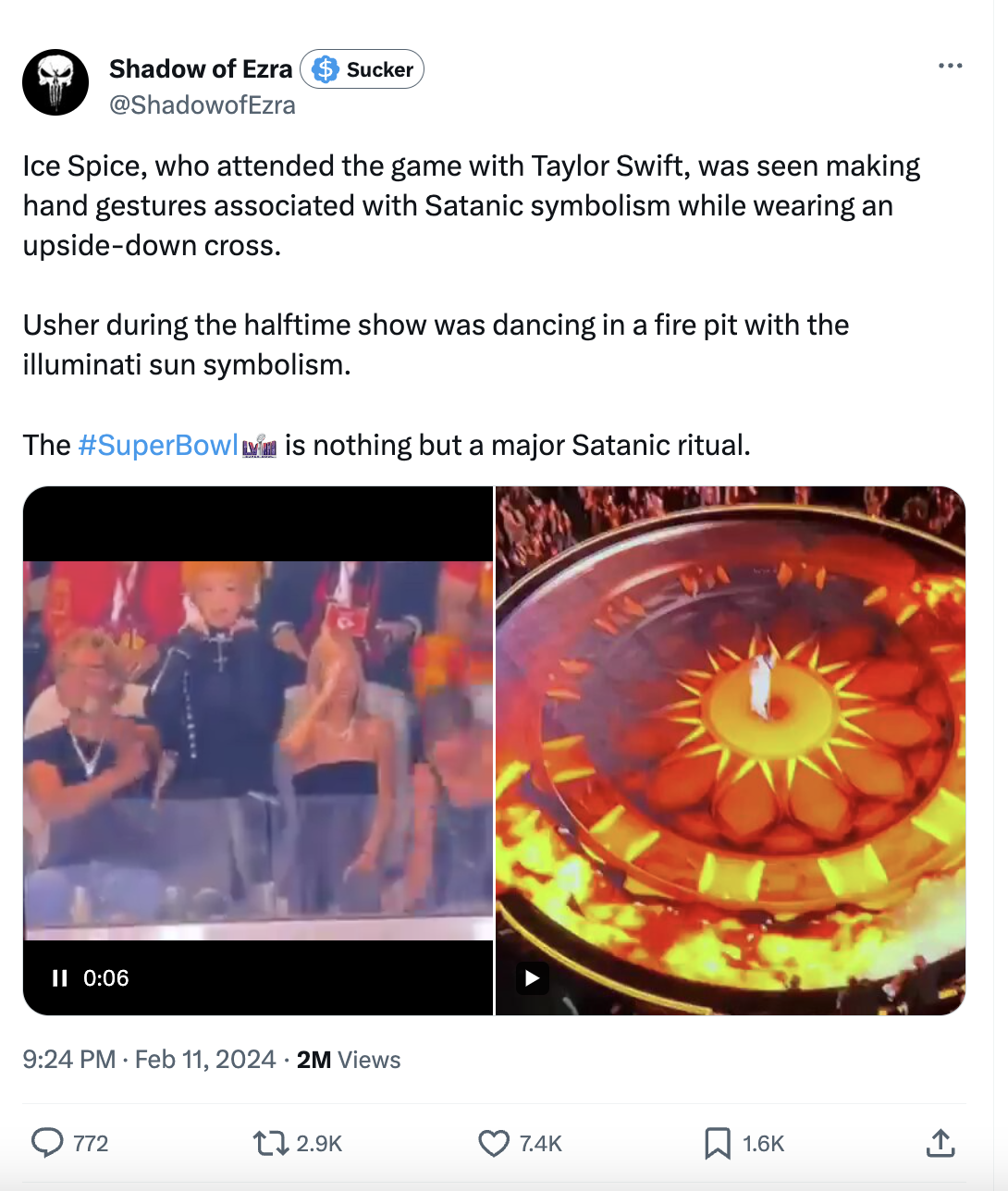Toggle the bookmark state
Viewport: 1008px width, 1191px height.
(719, 1144)
